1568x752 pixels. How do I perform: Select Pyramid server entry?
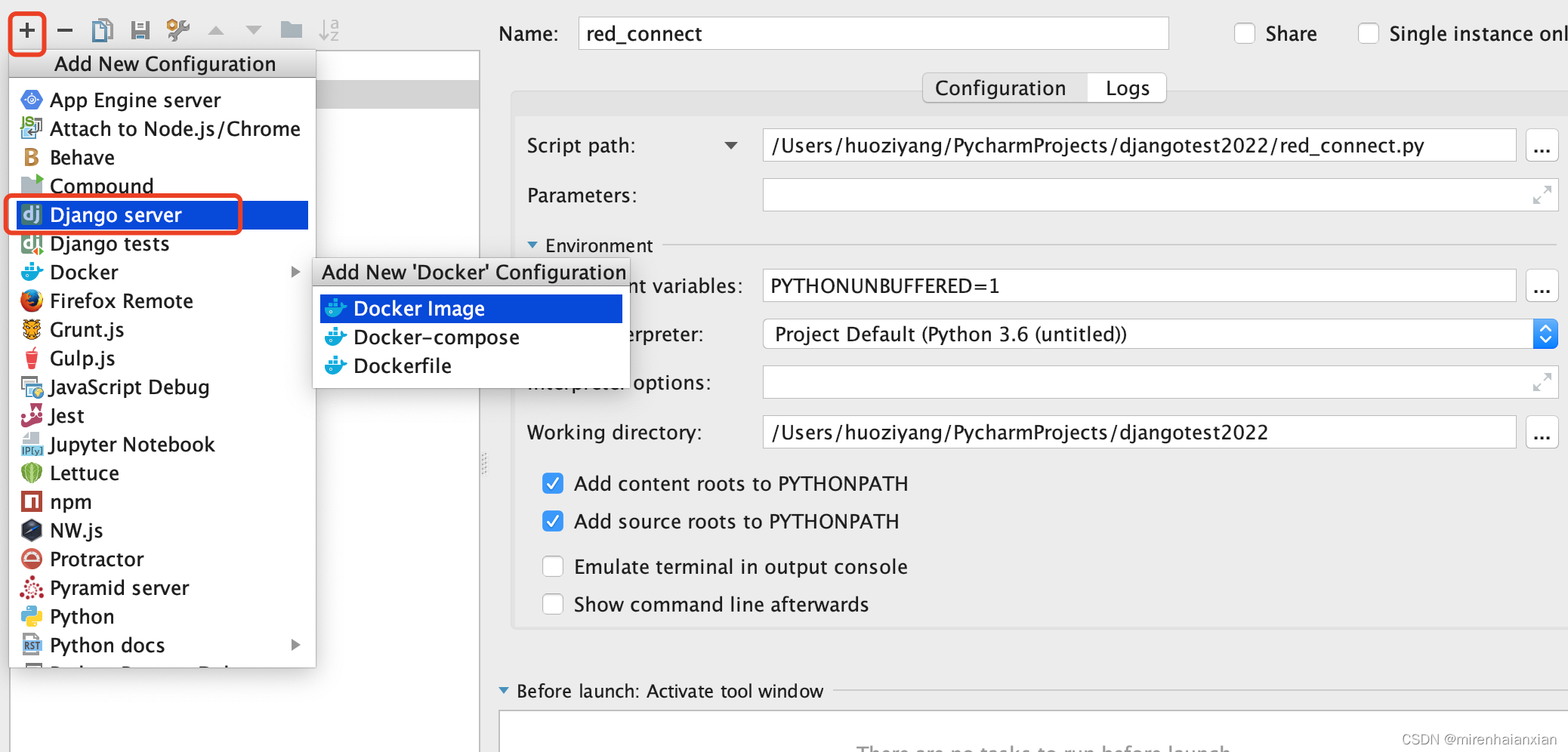pos(162,588)
